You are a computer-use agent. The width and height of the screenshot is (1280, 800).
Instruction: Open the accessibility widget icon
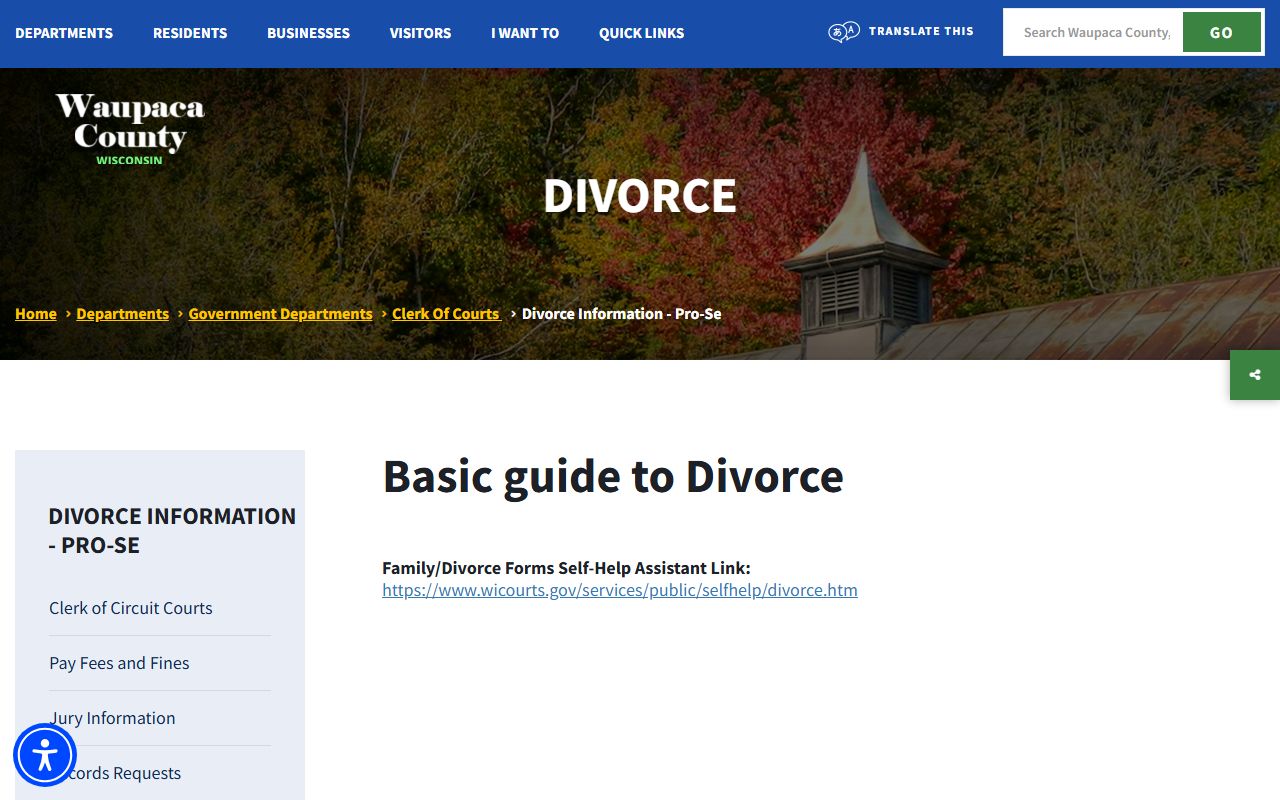click(45, 755)
